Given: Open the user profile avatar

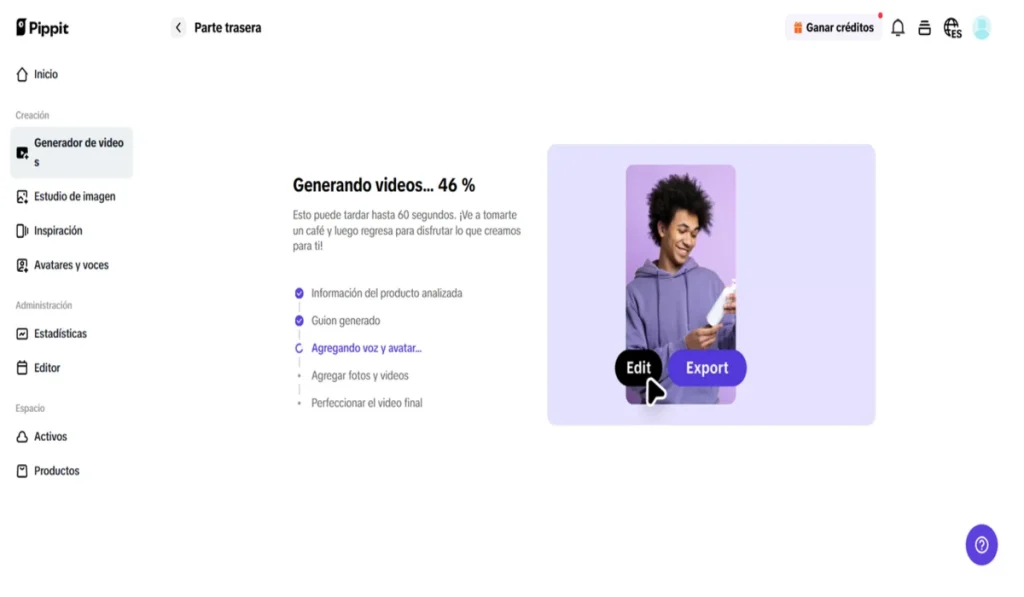Looking at the screenshot, I should pos(982,27).
